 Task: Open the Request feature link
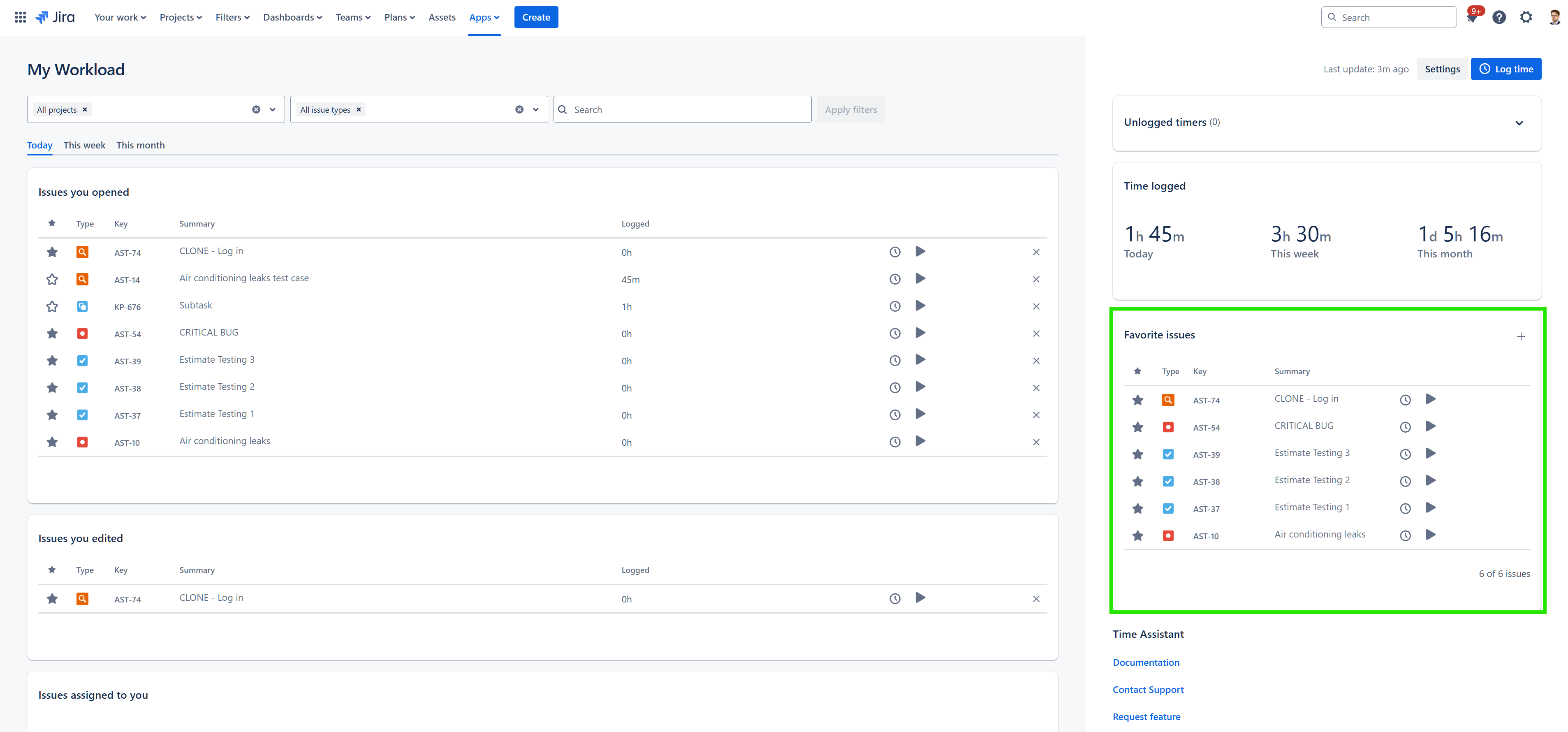point(1146,717)
